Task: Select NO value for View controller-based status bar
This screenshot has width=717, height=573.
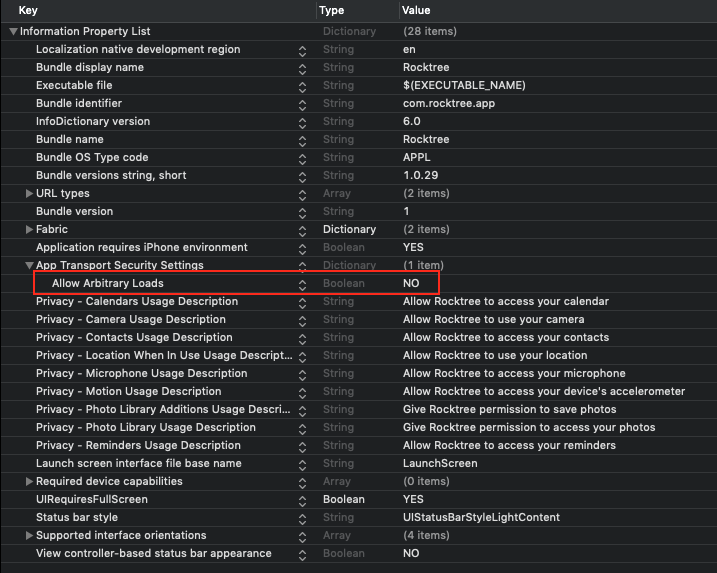Action: [x=411, y=553]
